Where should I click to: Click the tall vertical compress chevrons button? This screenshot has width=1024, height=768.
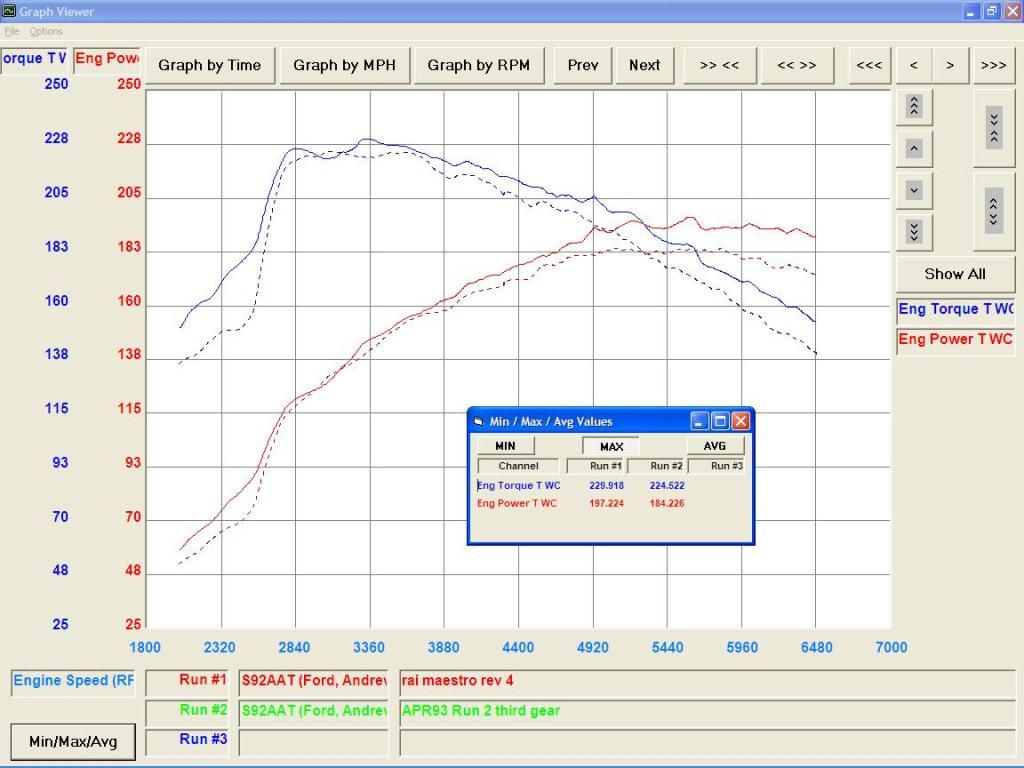(994, 127)
